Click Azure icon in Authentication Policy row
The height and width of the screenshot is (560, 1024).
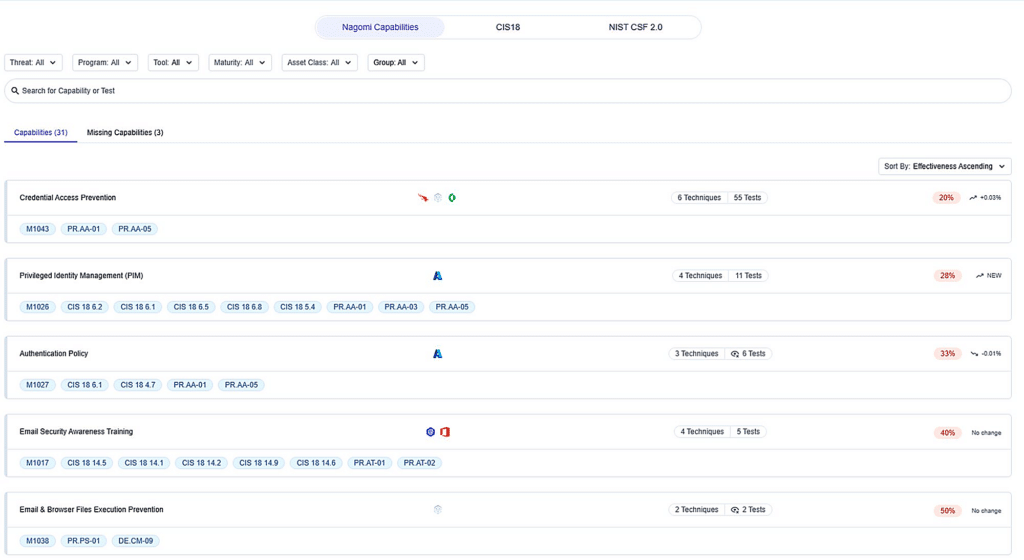(437, 354)
